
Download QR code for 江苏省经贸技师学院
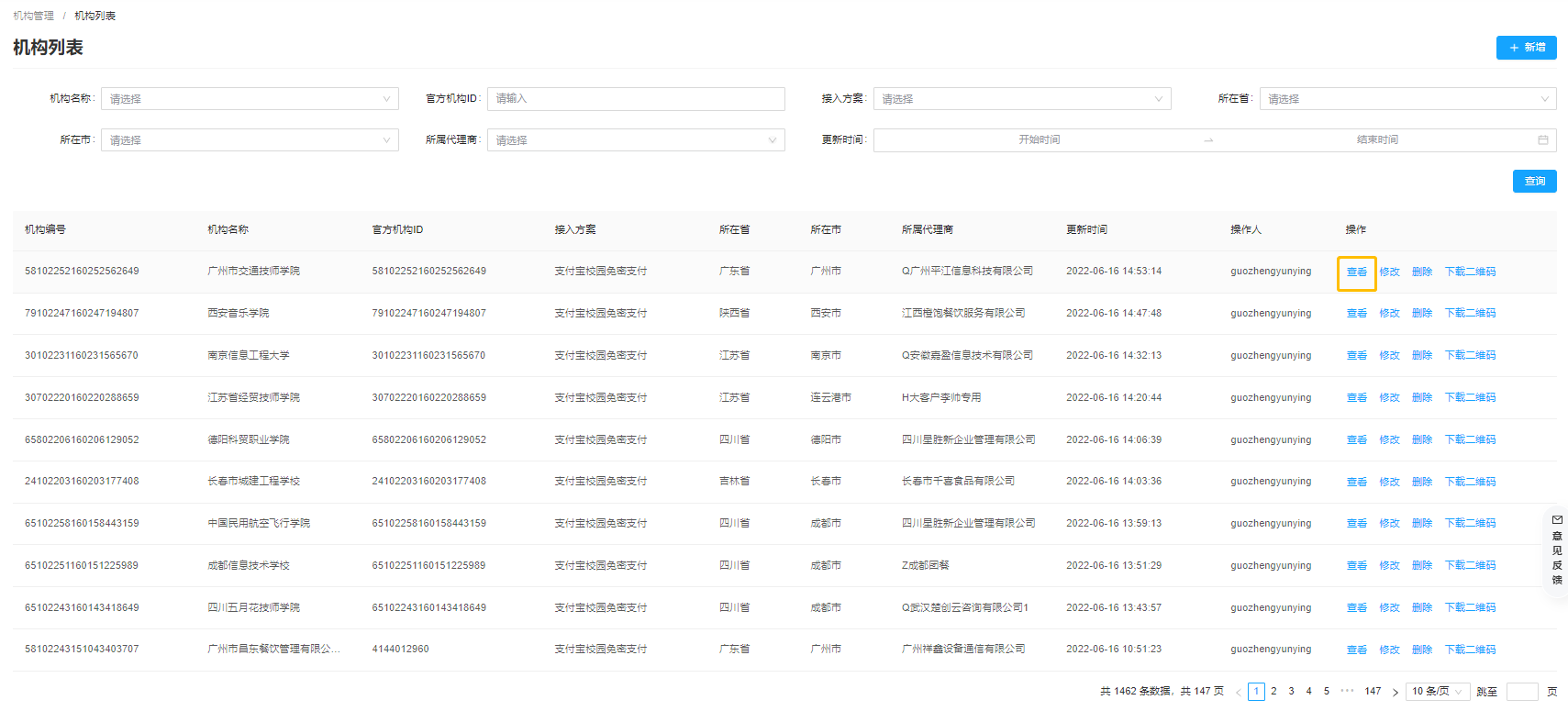[x=1470, y=398]
